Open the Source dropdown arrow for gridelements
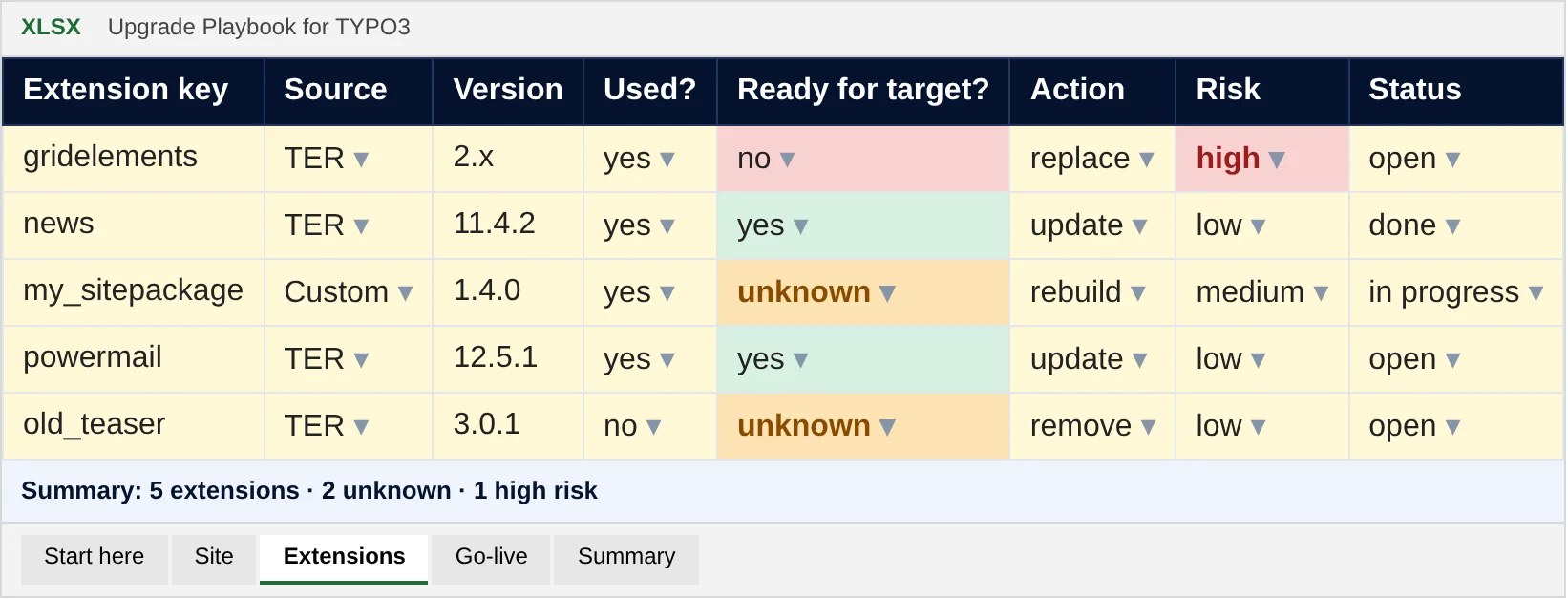The width and height of the screenshot is (1568, 600). (x=361, y=160)
